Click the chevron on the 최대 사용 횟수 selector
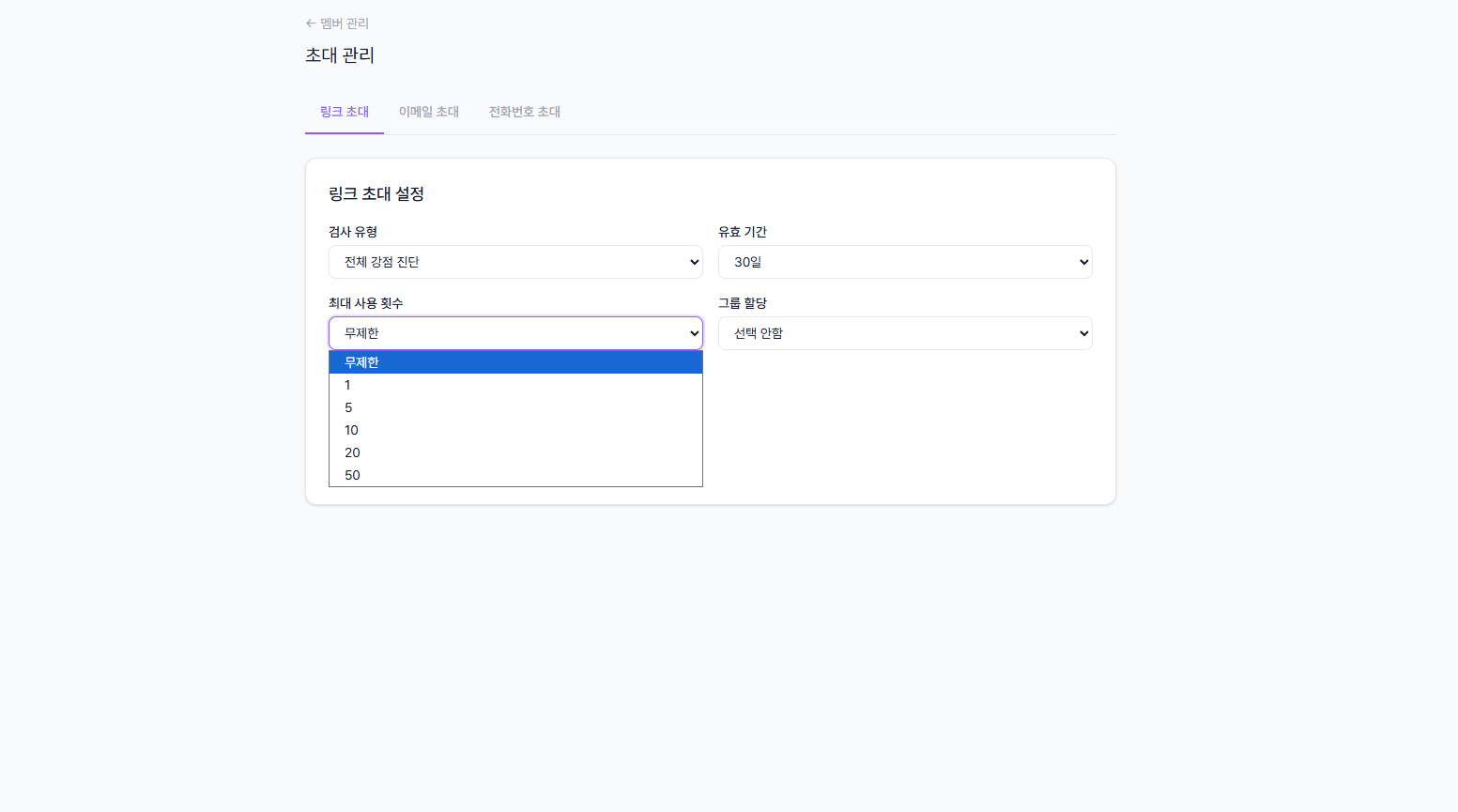This screenshot has width=1458, height=812. (692, 333)
